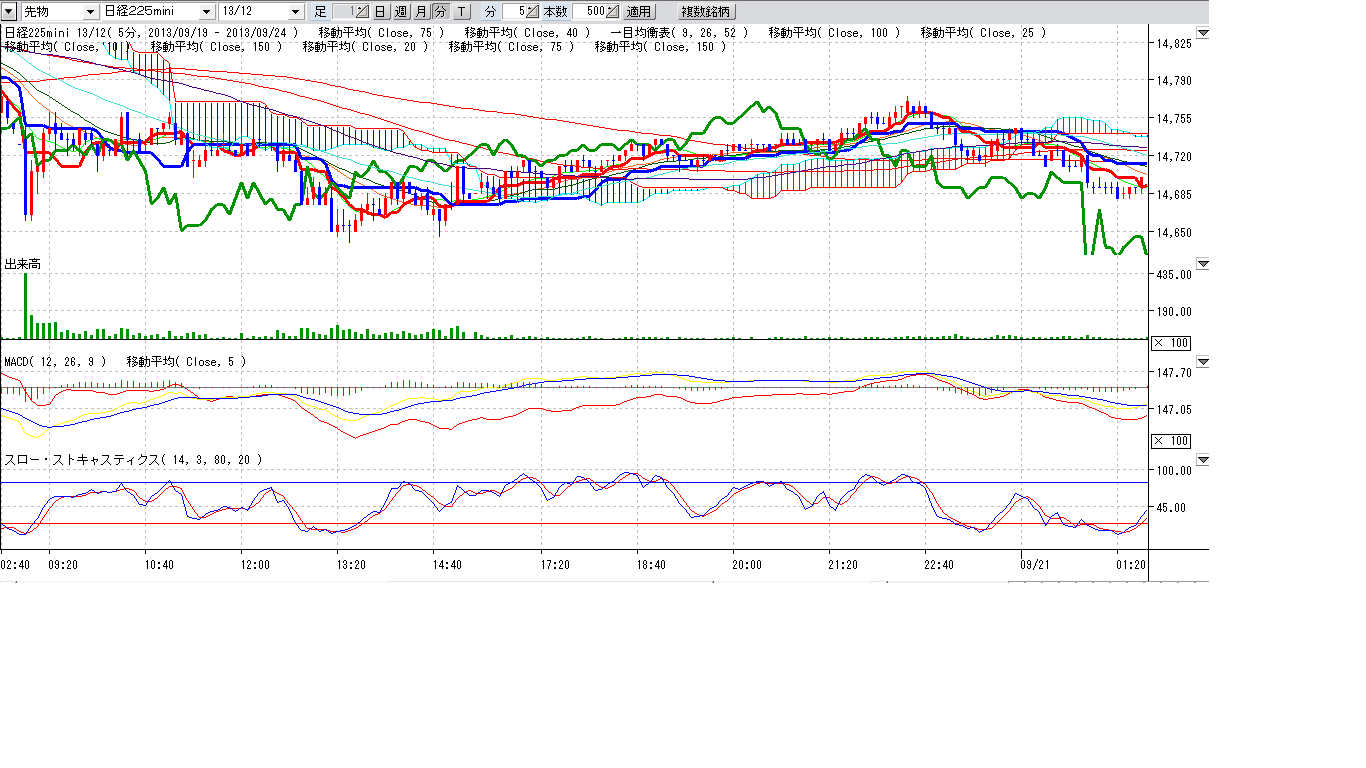Open the 日経225mini symbol dropdown
The width and height of the screenshot is (1366, 768).
click(x=207, y=12)
